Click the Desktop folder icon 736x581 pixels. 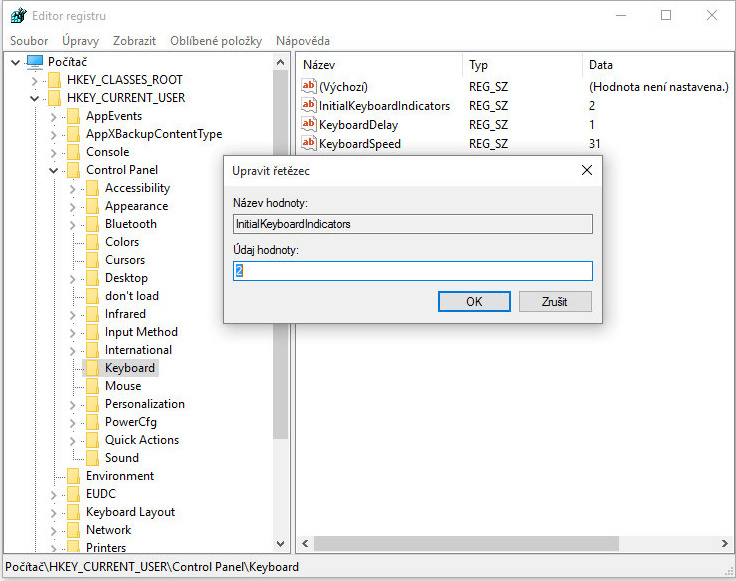(92, 278)
